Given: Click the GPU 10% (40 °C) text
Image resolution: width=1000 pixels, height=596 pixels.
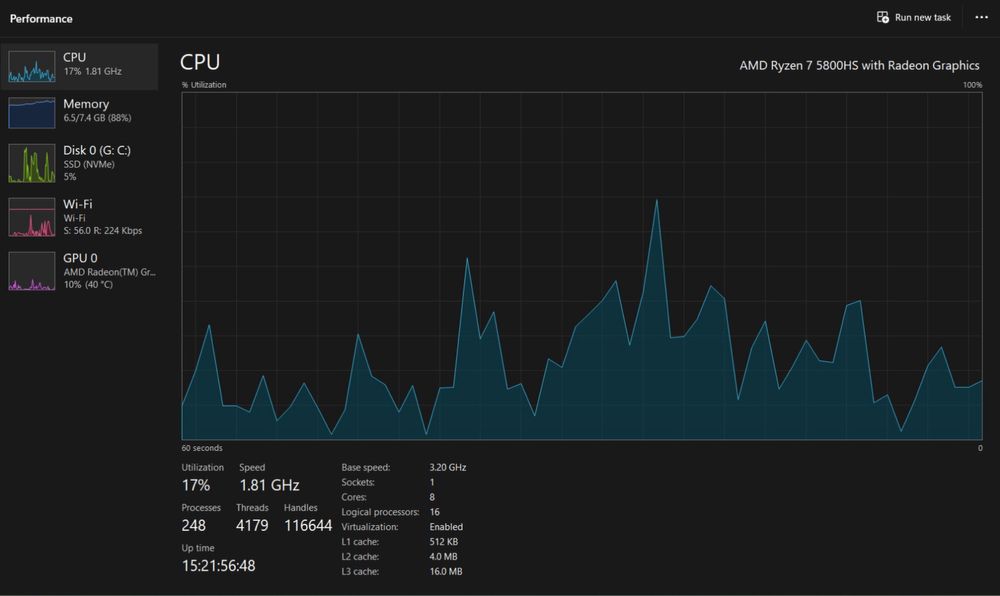Looking at the screenshot, I should [x=88, y=284].
